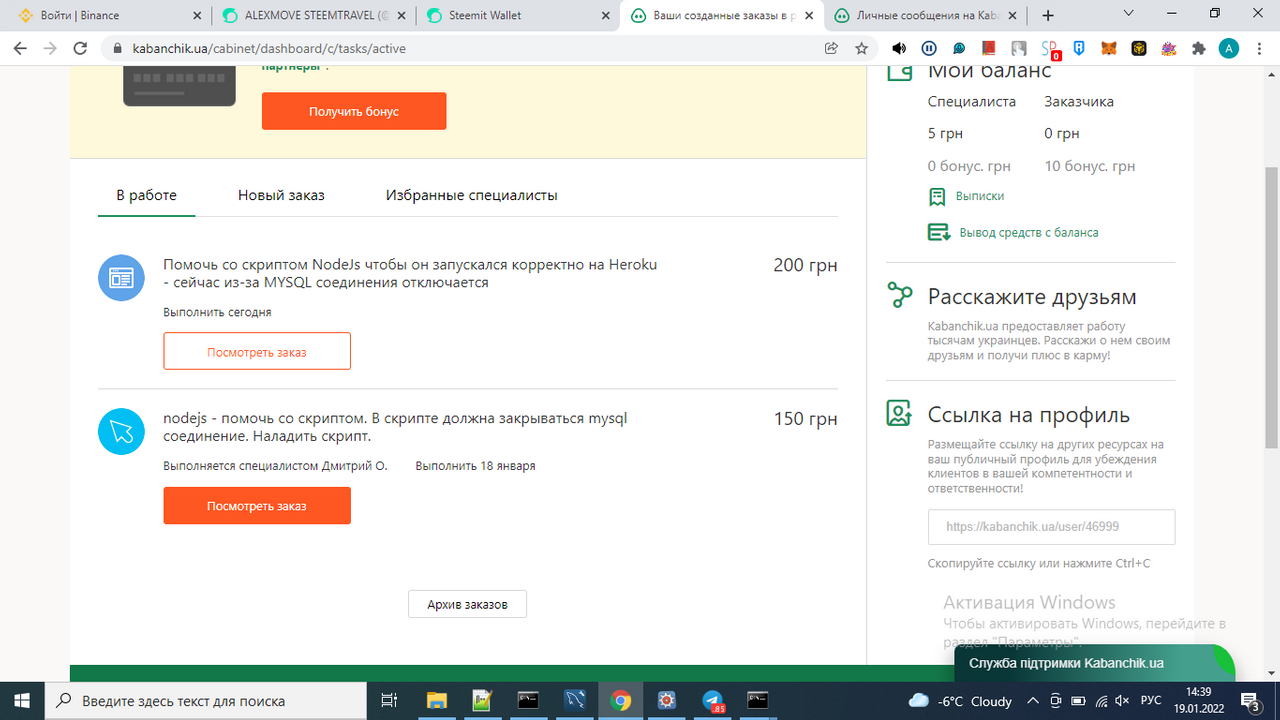Close the Binance tab
This screenshot has width=1280, height=720.
point(196,16)
